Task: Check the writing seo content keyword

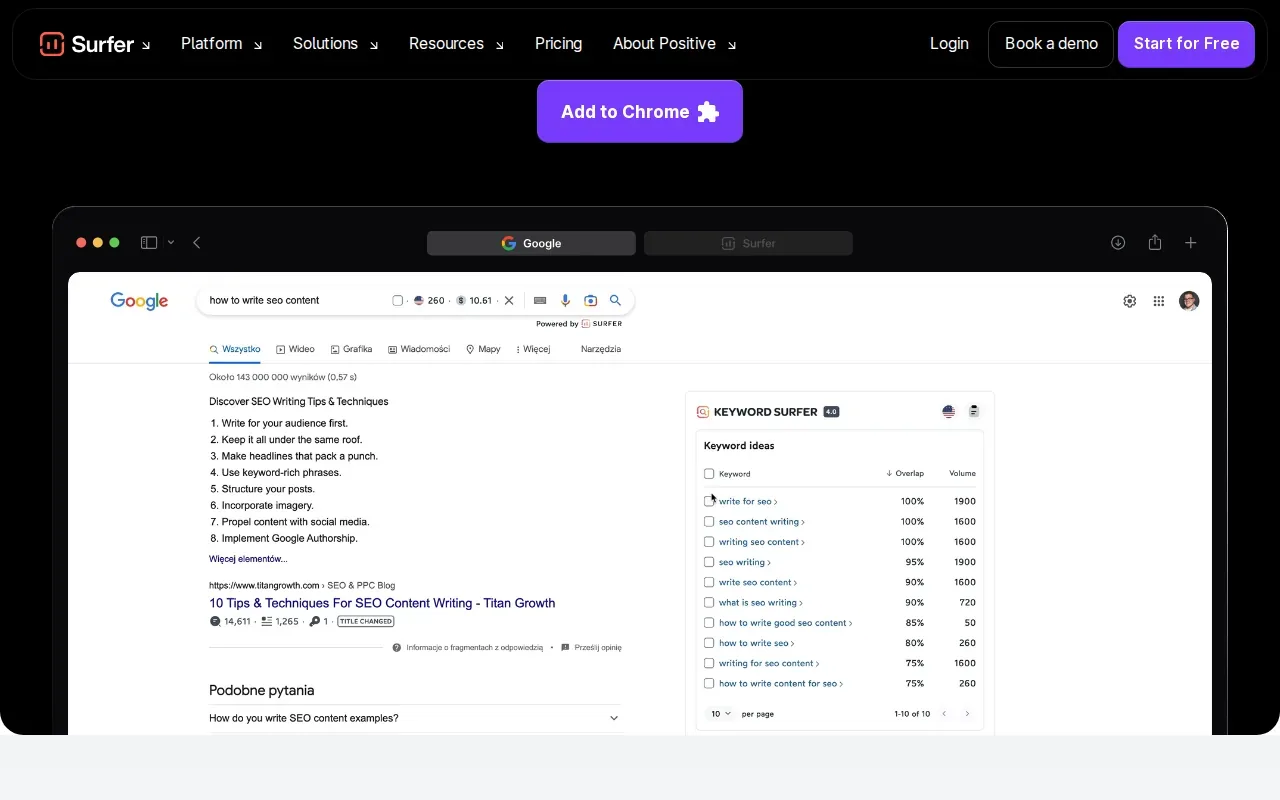Action: point(709,542)
